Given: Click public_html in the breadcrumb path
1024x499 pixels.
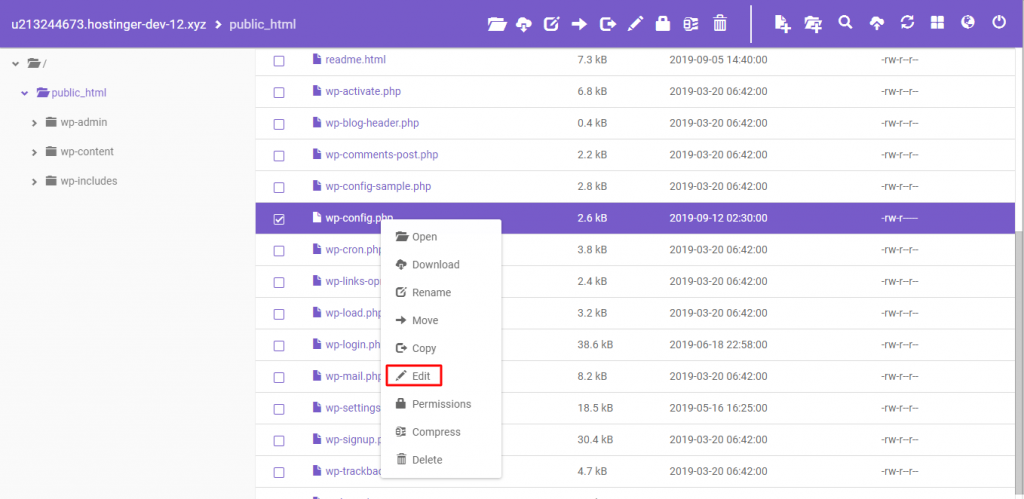Looking at the screenshot, I should pyautogui.click(x=262, y=23).
